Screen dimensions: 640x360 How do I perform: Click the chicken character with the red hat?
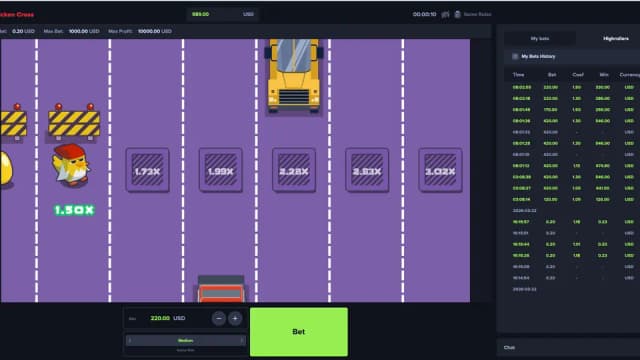coord(71,164)
